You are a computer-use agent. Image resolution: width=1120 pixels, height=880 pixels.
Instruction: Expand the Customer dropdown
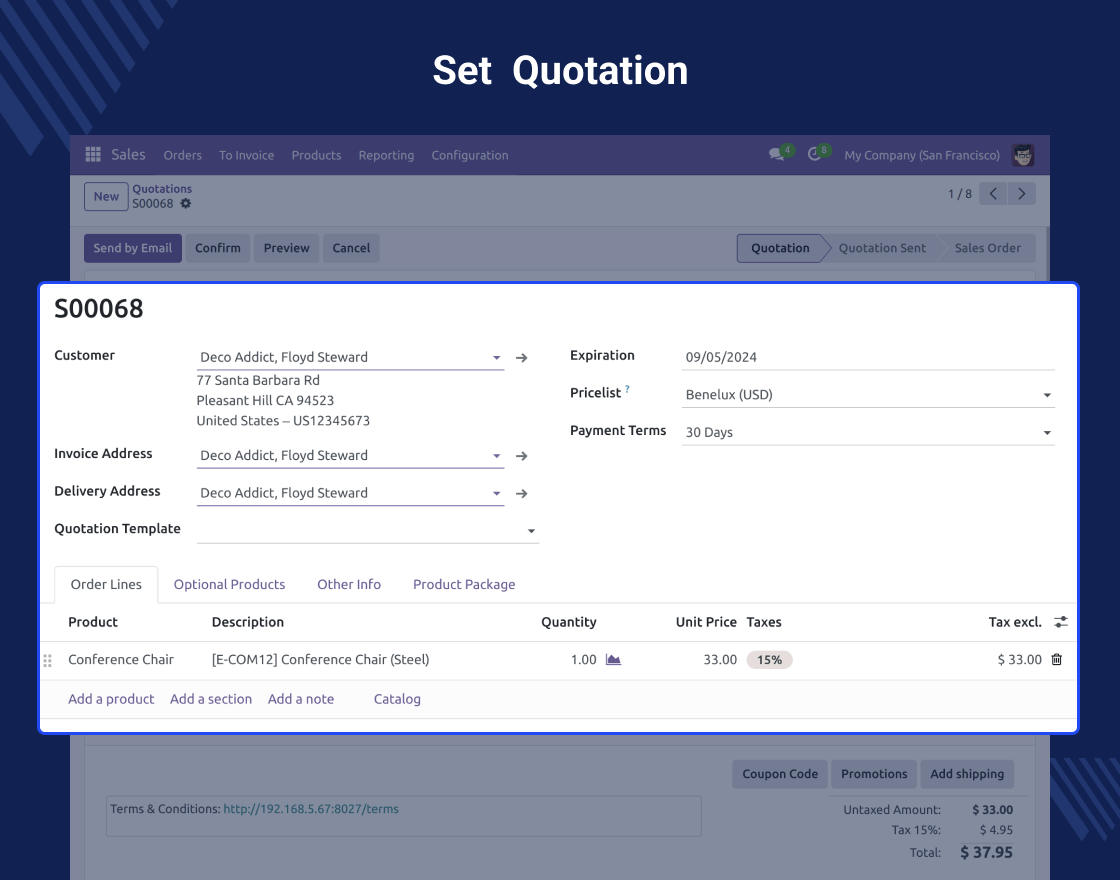(496, 358)
